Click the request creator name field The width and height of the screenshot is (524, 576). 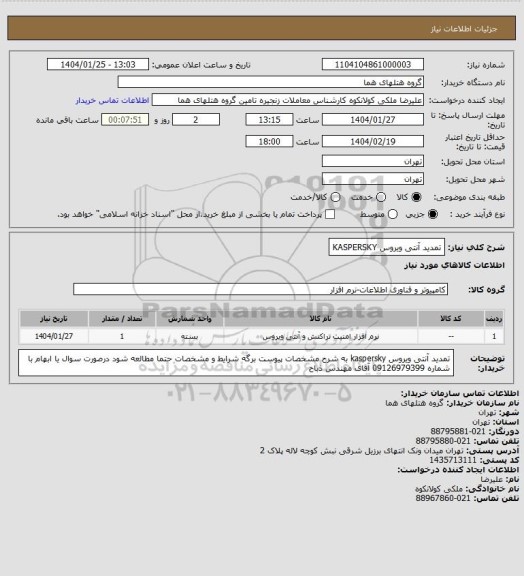pos(288,100)
